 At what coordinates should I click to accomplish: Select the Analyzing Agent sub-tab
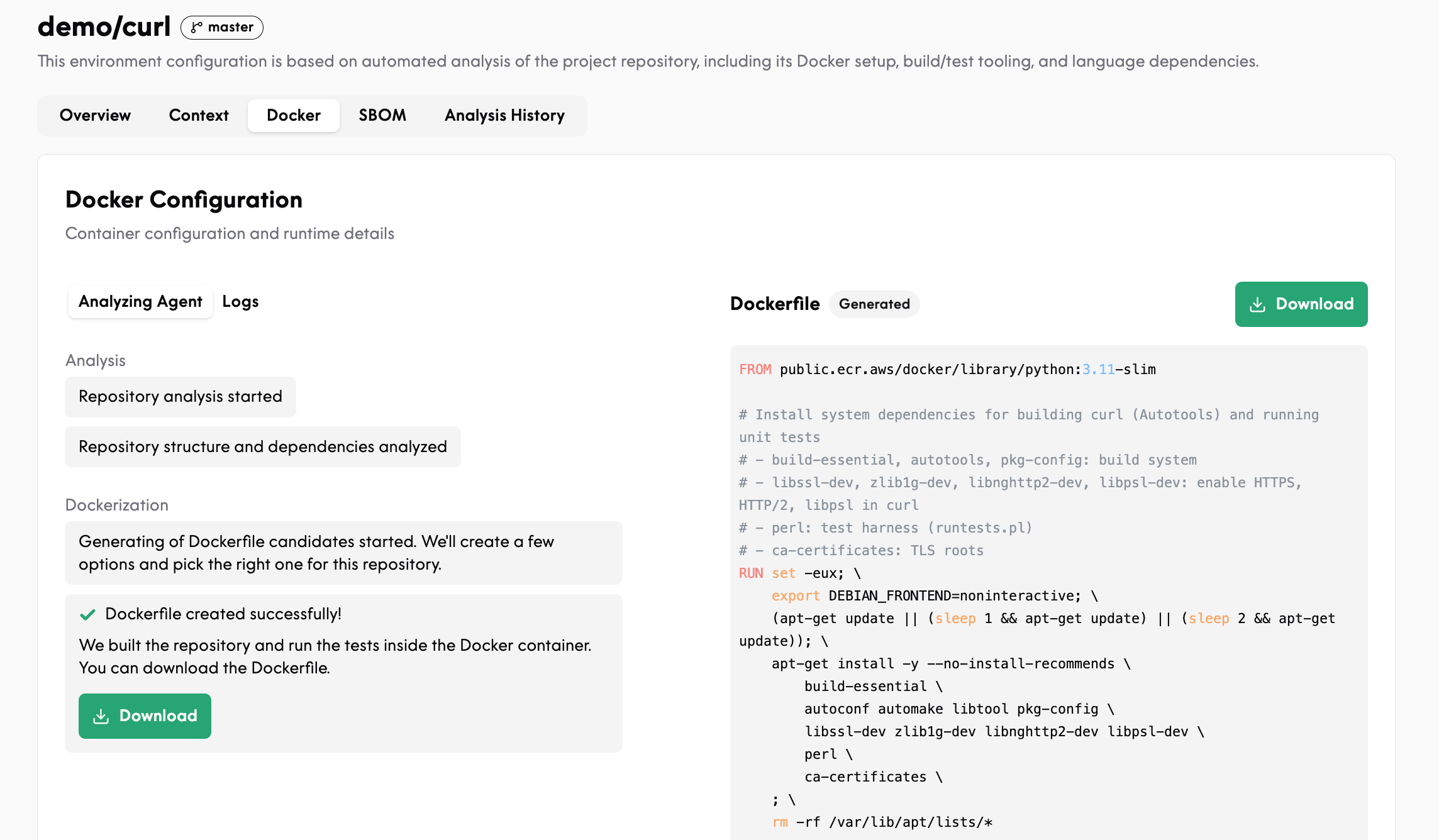(140, 302)
